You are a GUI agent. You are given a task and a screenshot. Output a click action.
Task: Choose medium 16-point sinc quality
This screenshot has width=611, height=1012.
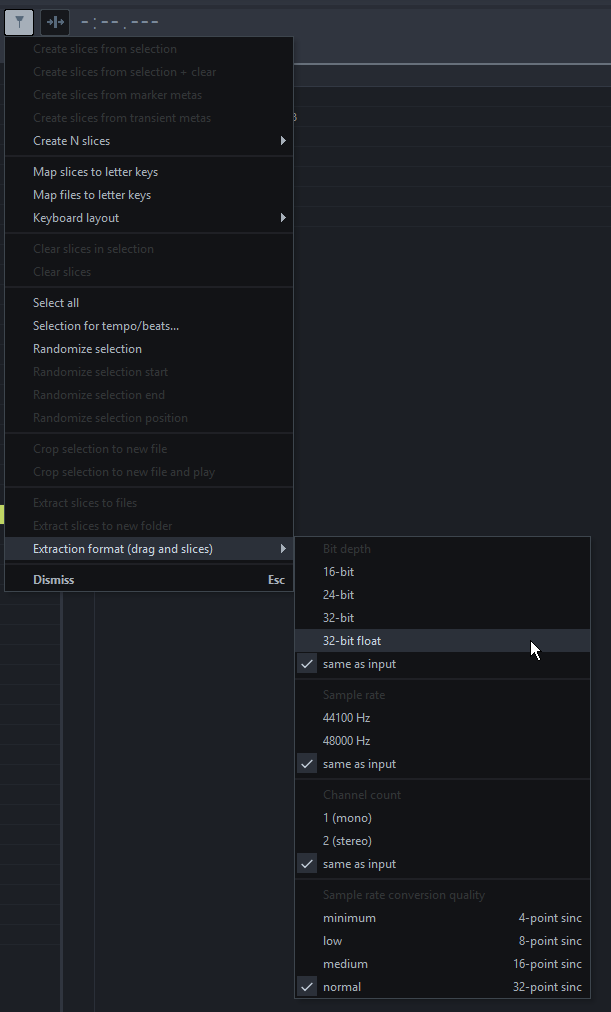click(x=440, y=964)
